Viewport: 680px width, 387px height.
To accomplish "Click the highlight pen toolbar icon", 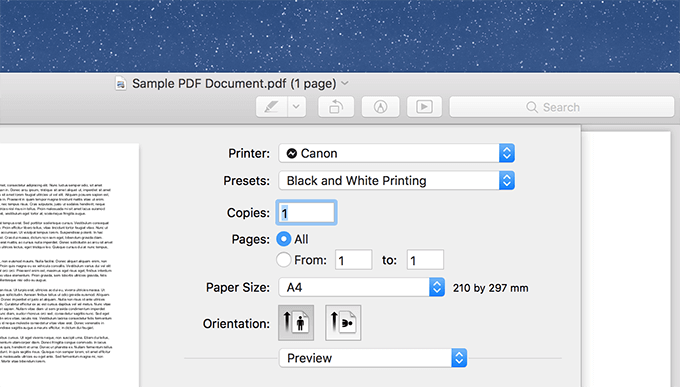I will pos(271,107).
